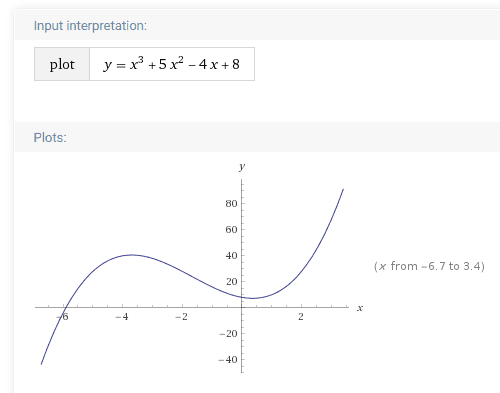Screen dimensions: 500x393
Task: Click the −4 tick label on x axis
Action: click(x=122, y=316)
